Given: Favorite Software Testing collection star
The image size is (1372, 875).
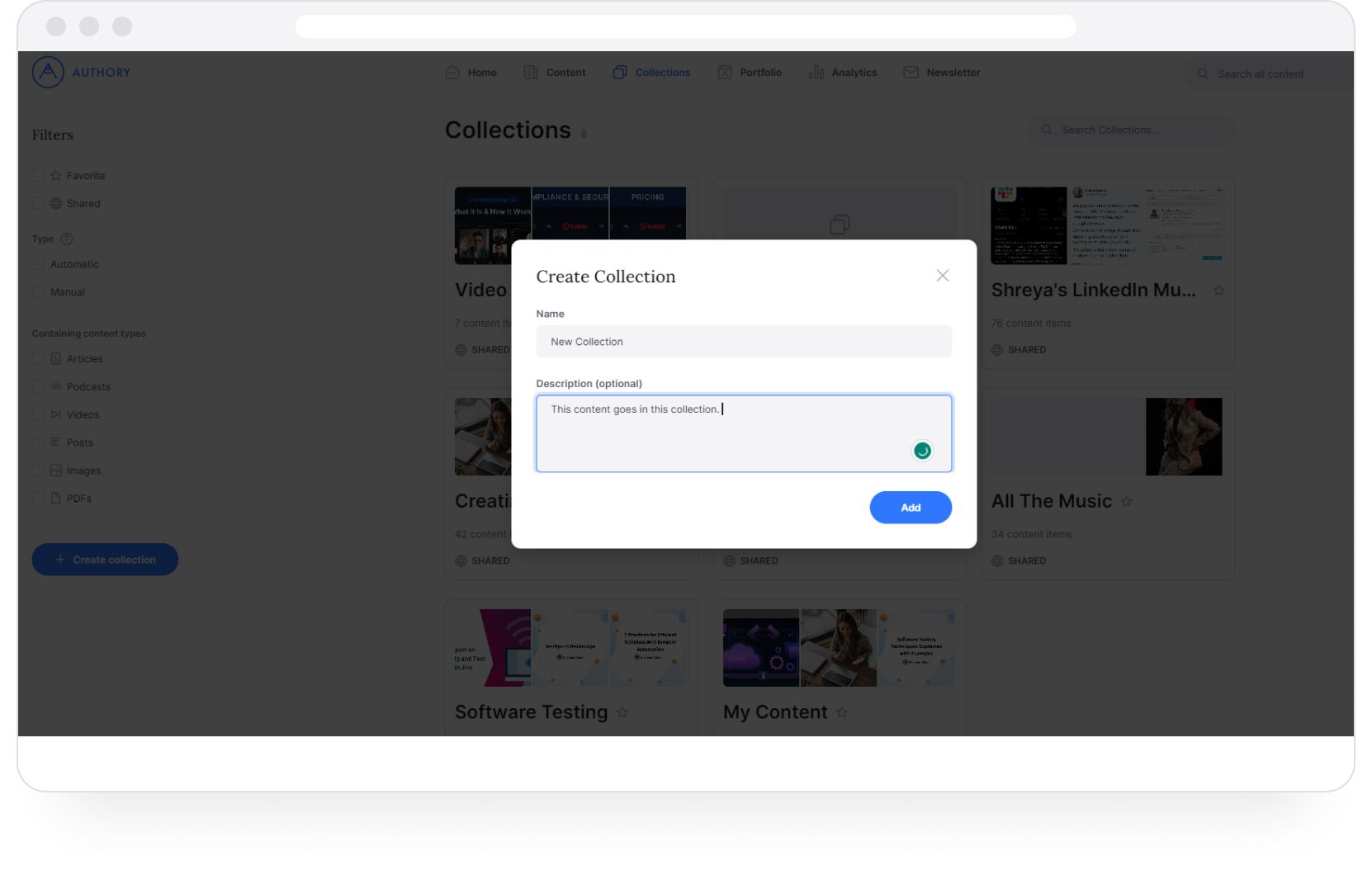Looking at the screenshot, I should pos(622,712).
